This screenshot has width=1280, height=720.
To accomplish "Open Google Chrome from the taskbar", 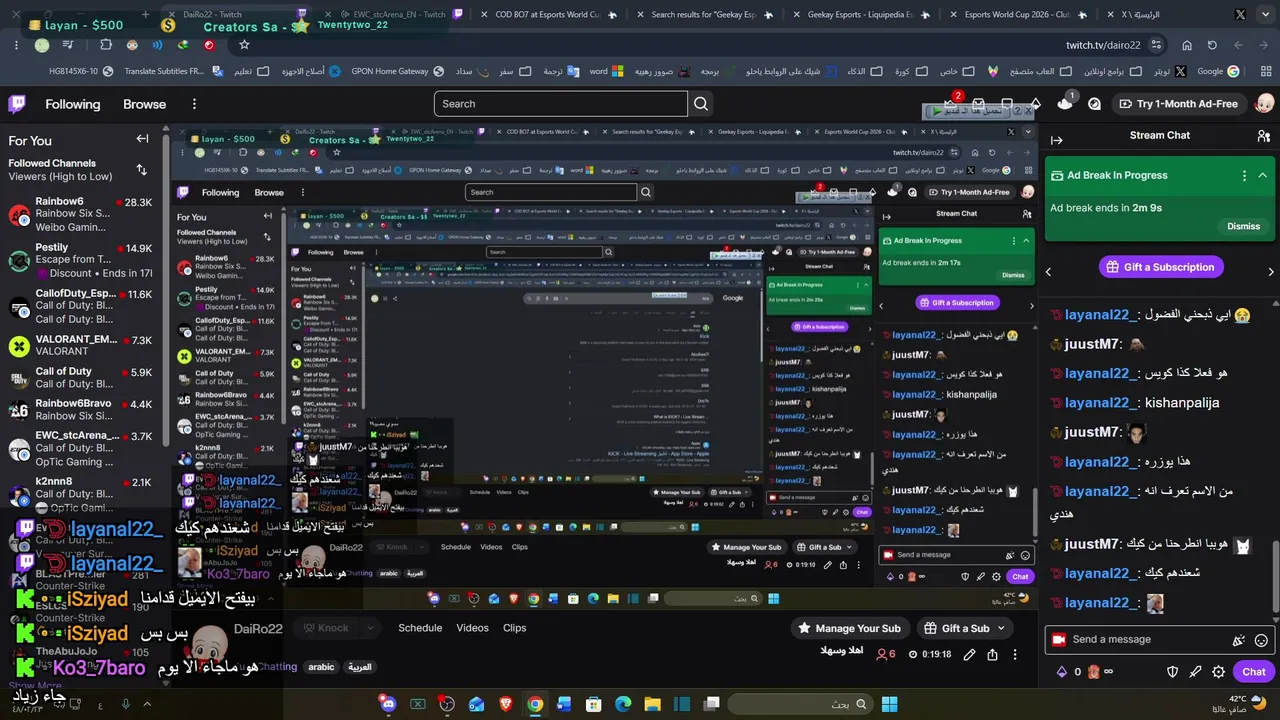I will click(535, 704).
